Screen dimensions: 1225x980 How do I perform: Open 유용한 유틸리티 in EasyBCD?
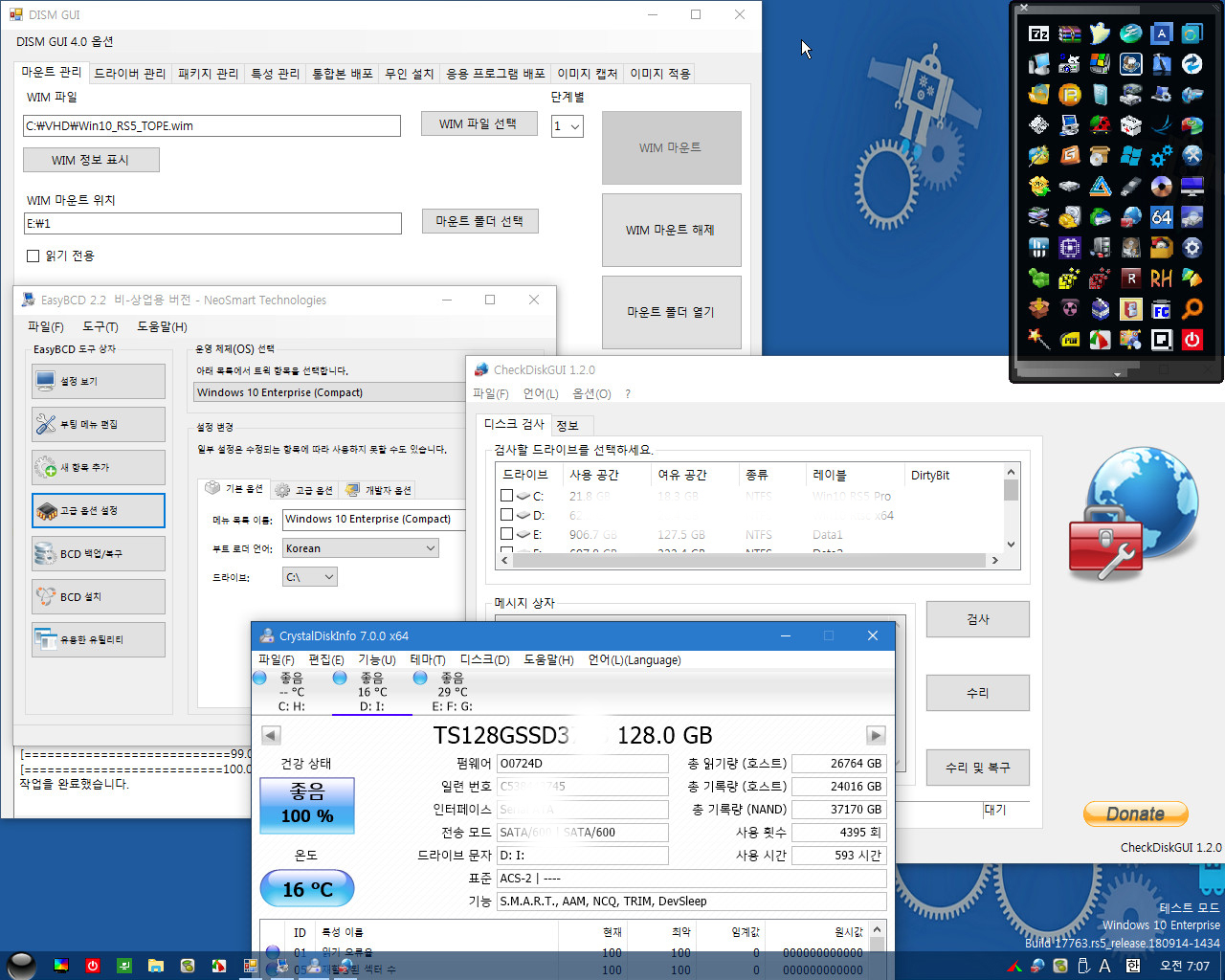[99, 639]
